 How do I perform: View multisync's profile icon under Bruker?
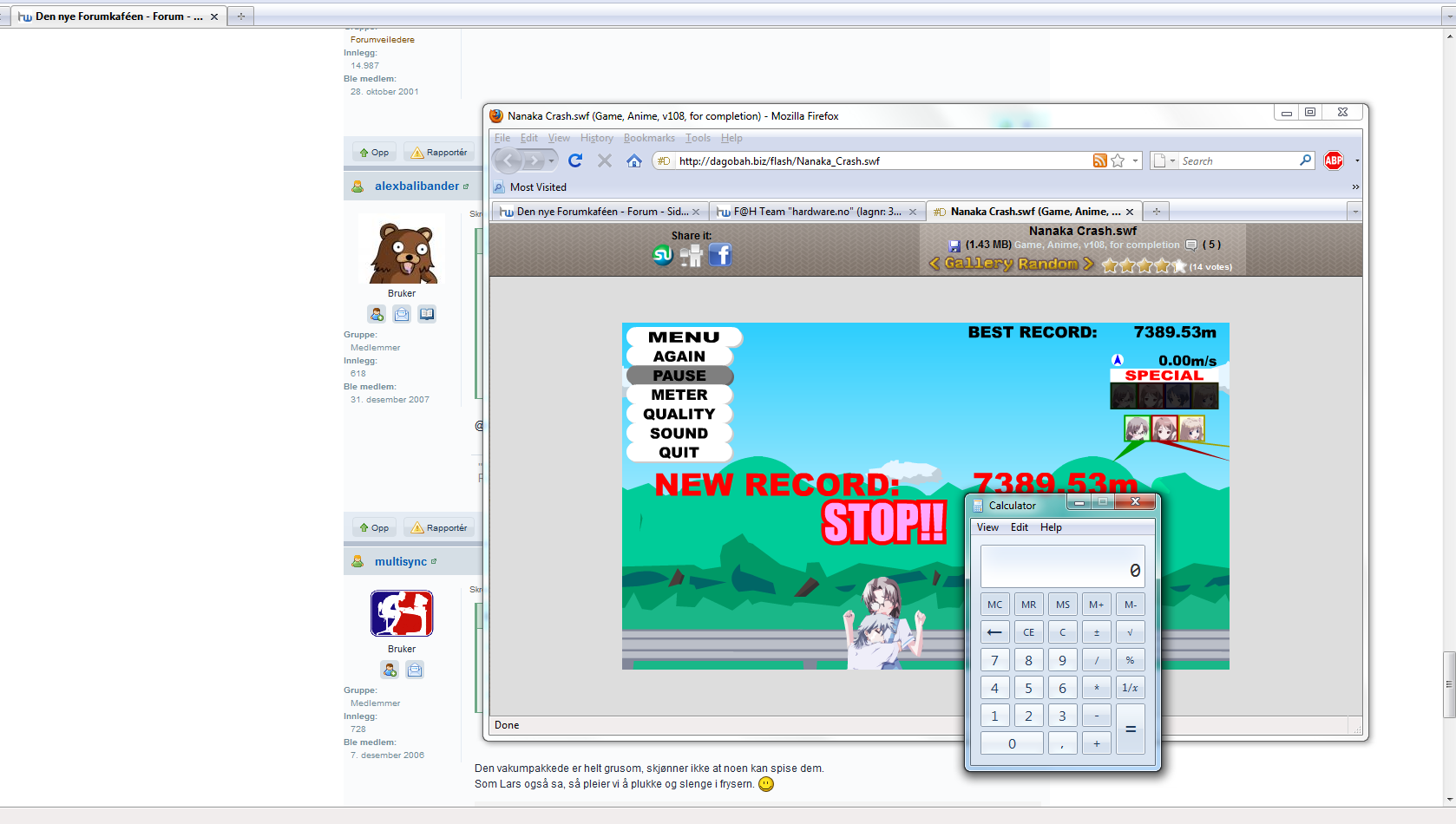point(390,670)
